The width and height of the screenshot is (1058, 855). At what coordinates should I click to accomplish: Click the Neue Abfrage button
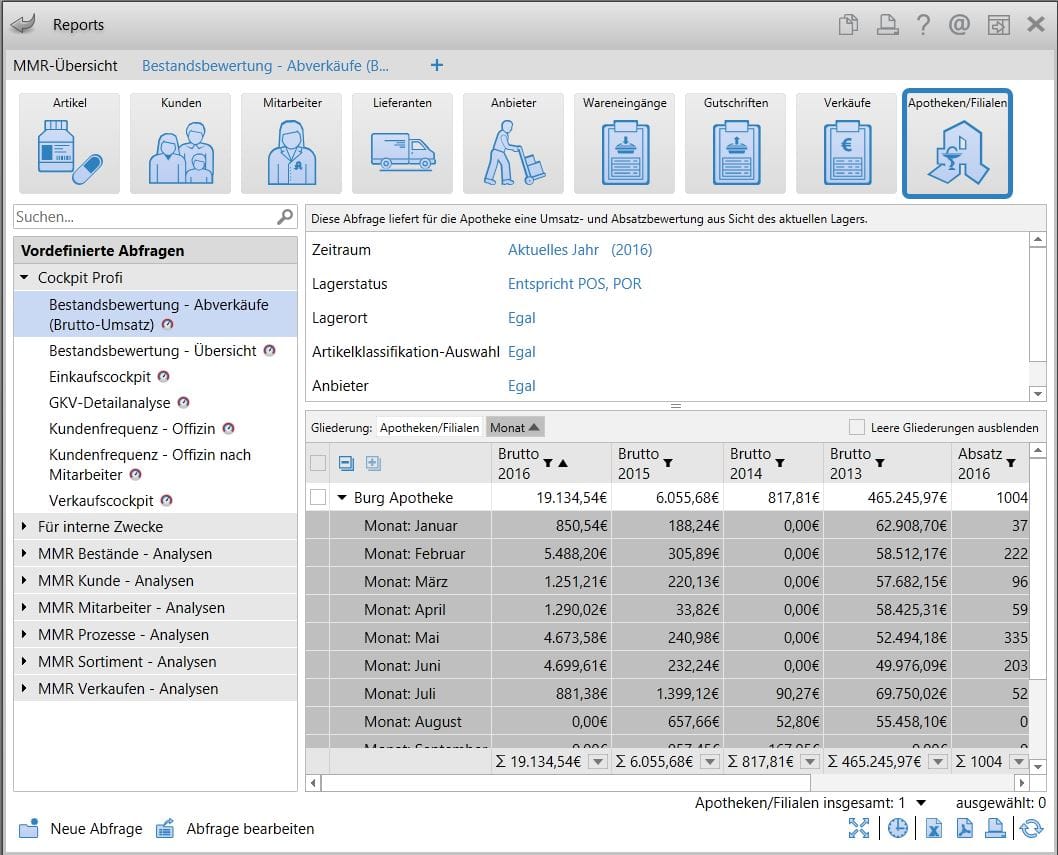coord(80,829)
